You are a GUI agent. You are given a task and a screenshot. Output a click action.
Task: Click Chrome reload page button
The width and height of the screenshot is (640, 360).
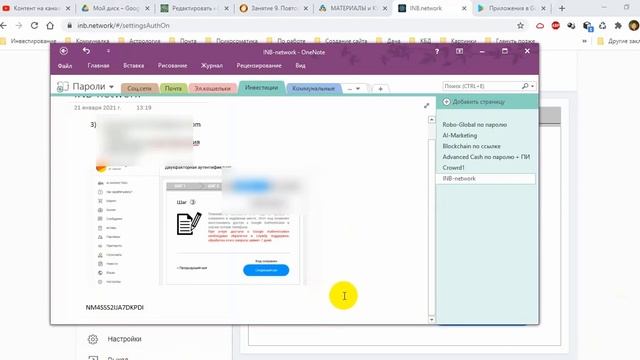click(x=34, y=25)
